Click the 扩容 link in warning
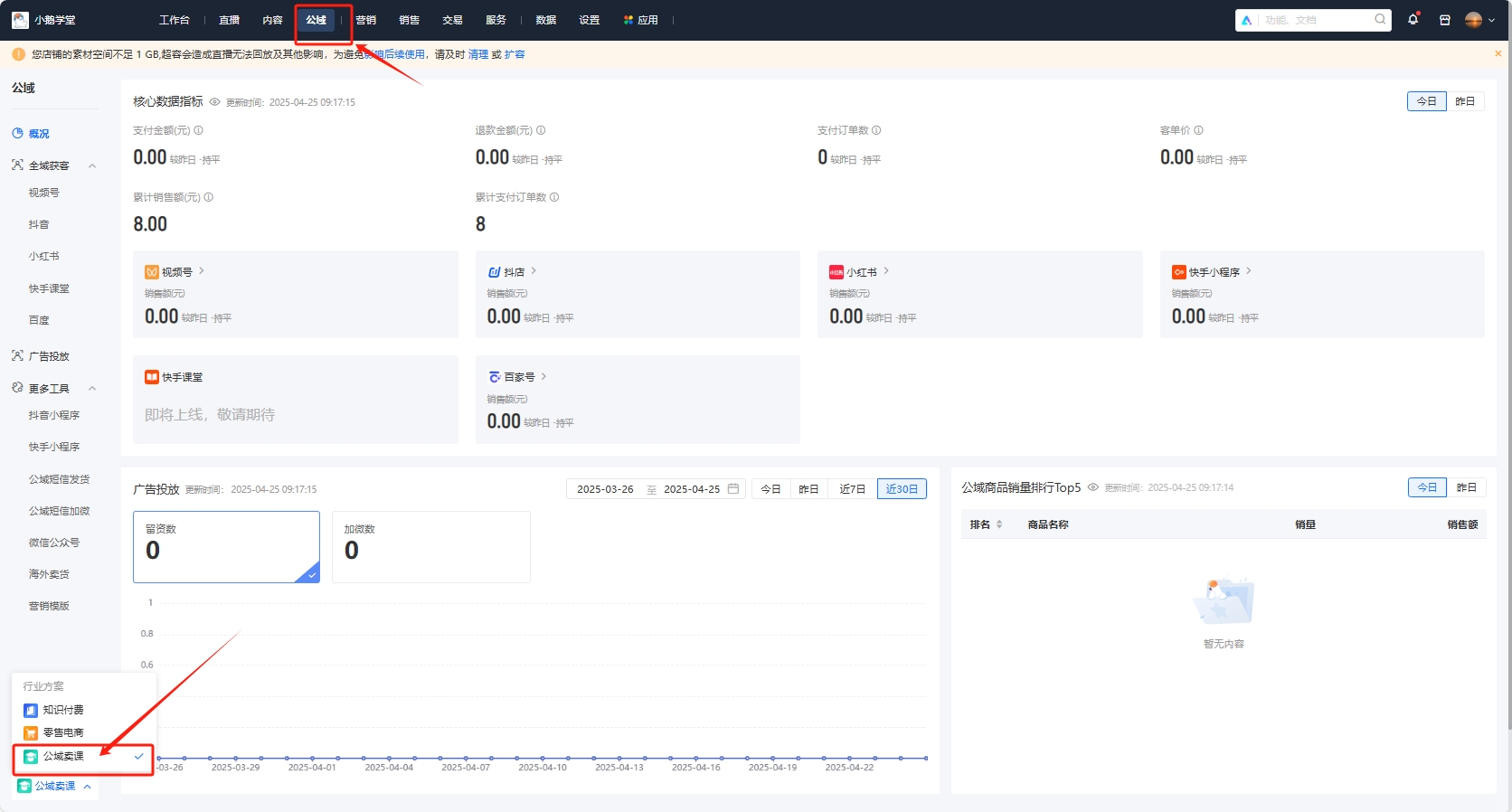Screen dimensions: 1512x812 515,54
